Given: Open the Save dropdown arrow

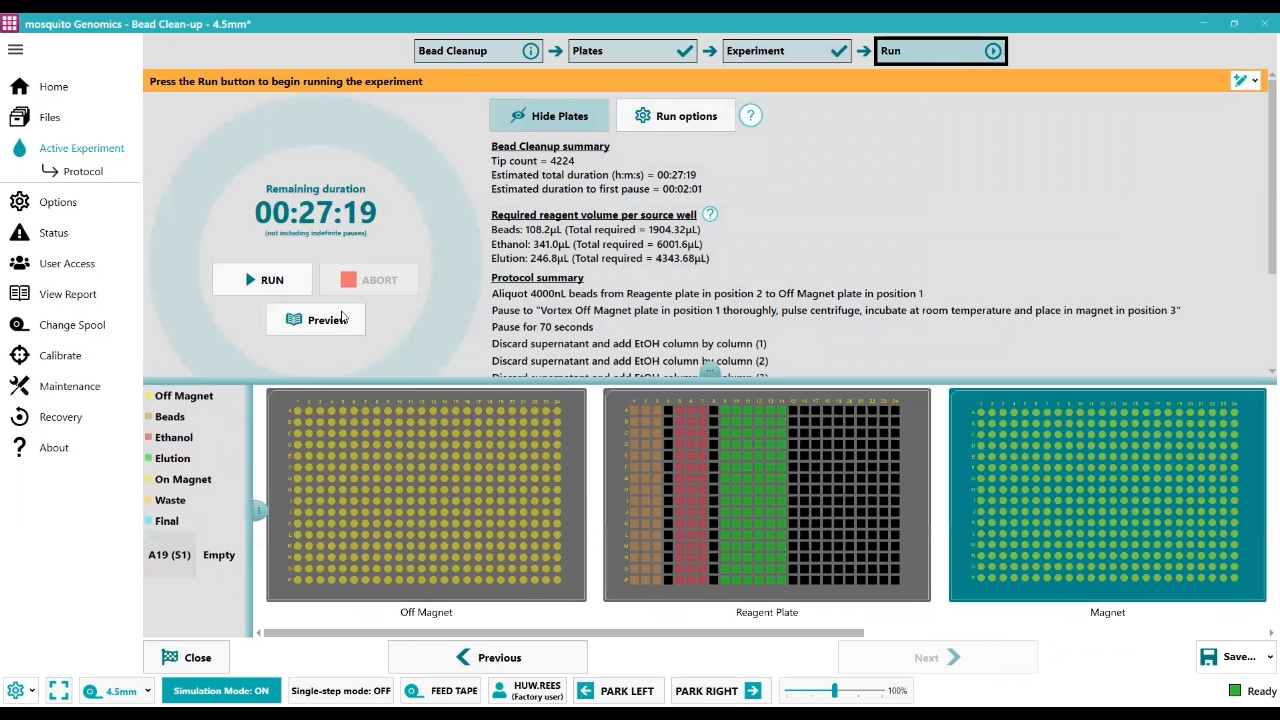Looking at the screenshot, I should click(1270, 657).
